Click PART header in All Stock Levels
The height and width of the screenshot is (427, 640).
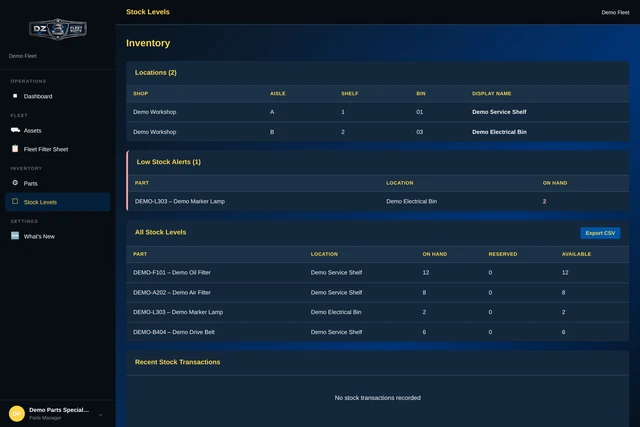click(x=140, y=254)
